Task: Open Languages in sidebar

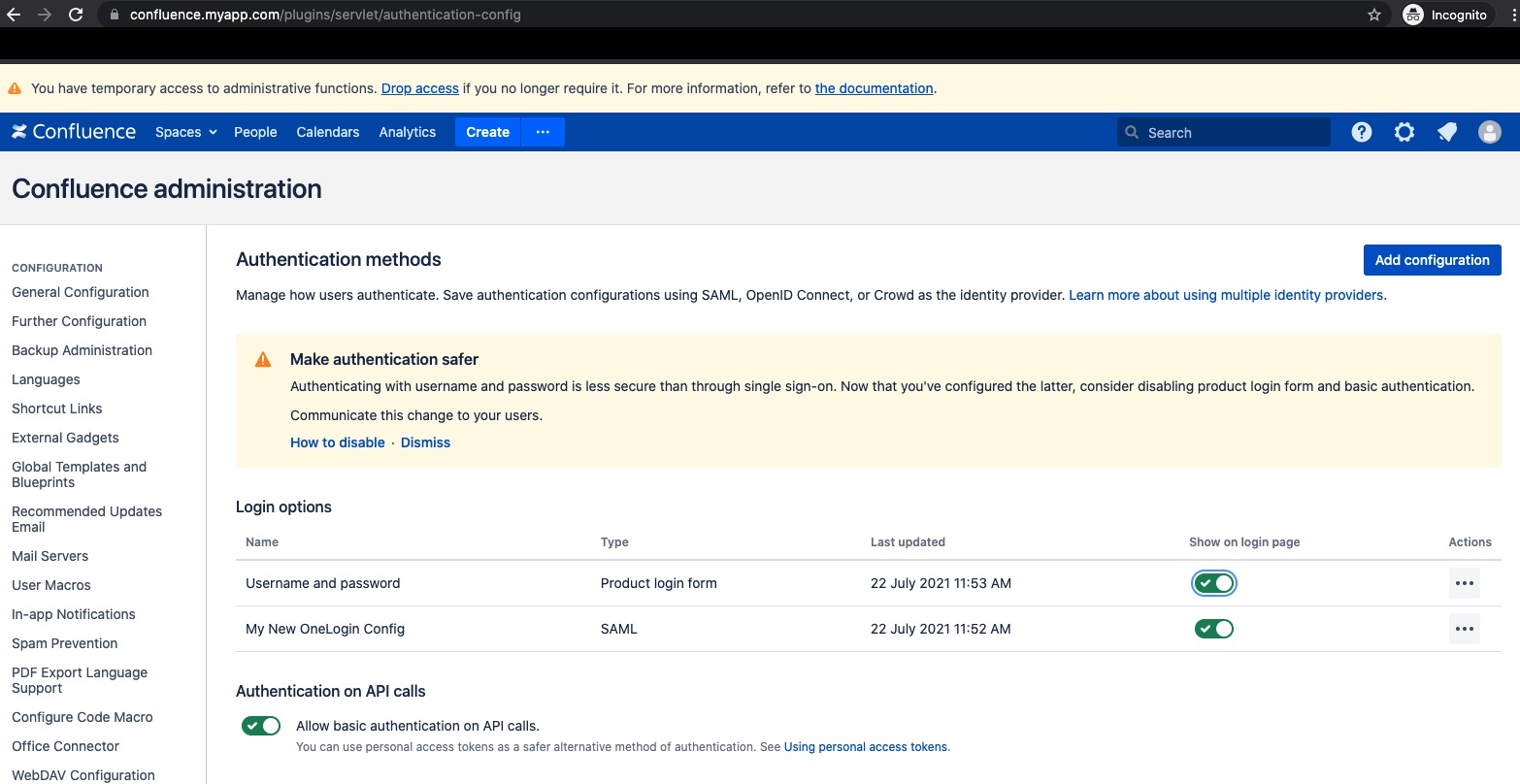Action: click(46, 379)
